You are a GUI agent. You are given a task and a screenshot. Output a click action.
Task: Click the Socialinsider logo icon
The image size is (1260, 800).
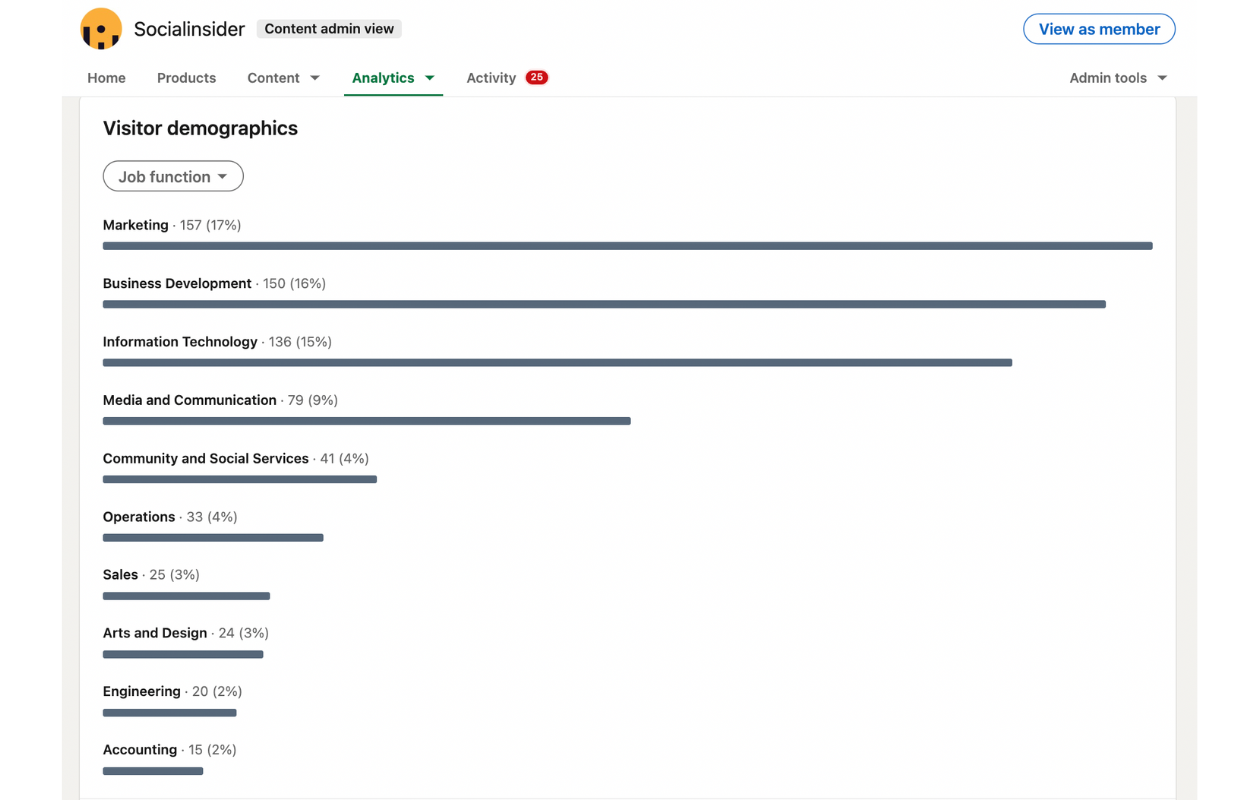(101, 29)
